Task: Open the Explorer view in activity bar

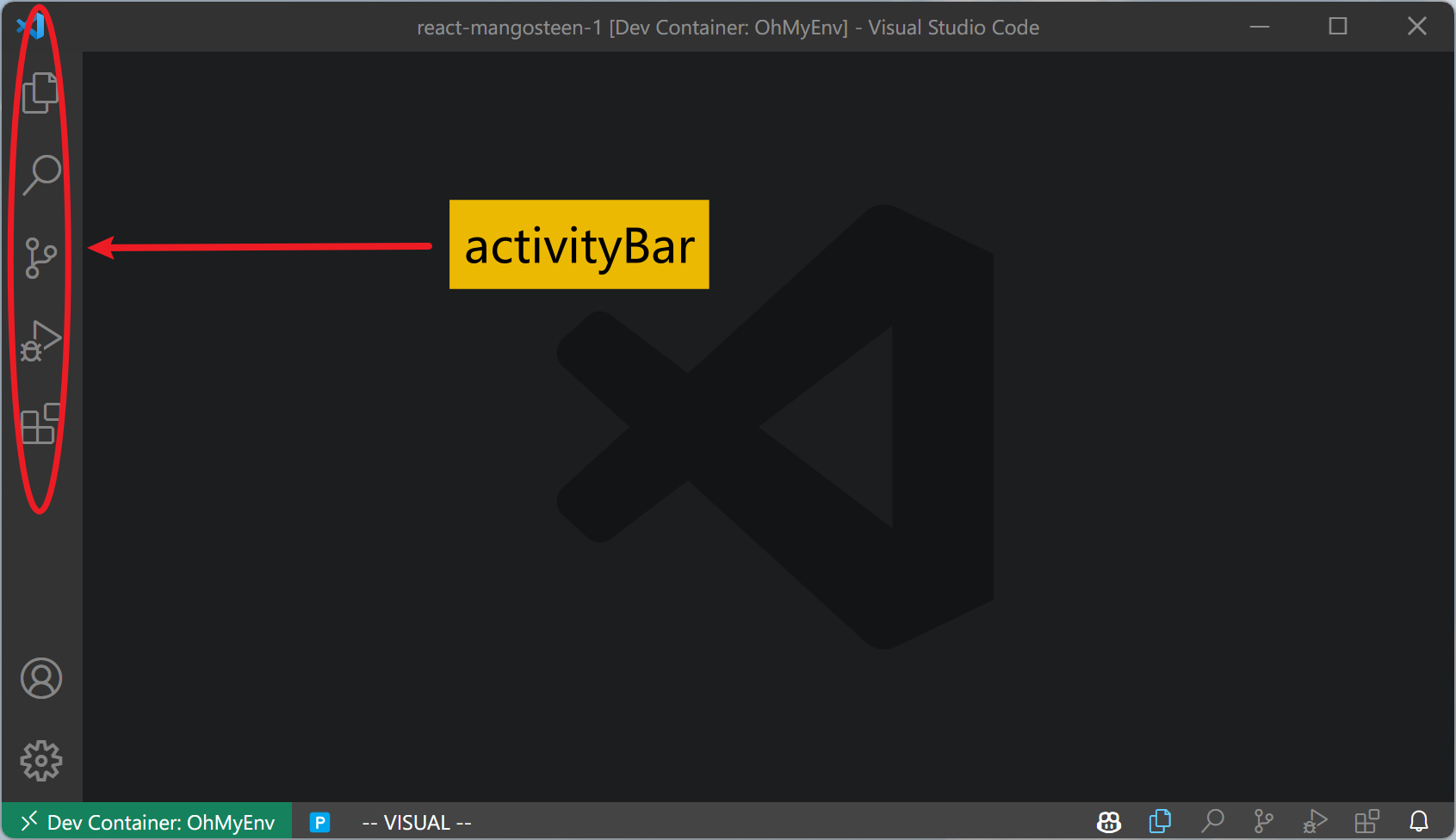Action: [x=40, y=93]
